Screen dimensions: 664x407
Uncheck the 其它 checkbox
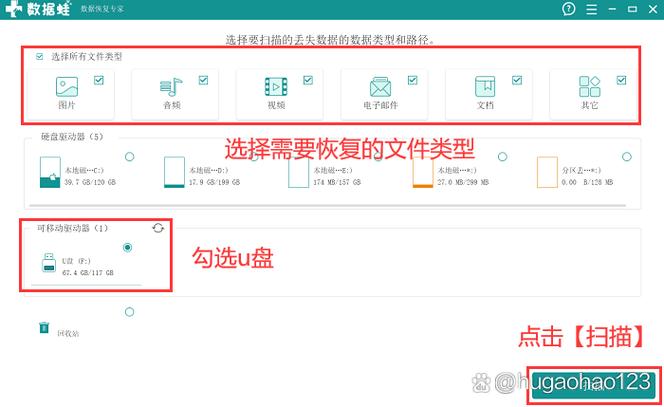(621, 80)
